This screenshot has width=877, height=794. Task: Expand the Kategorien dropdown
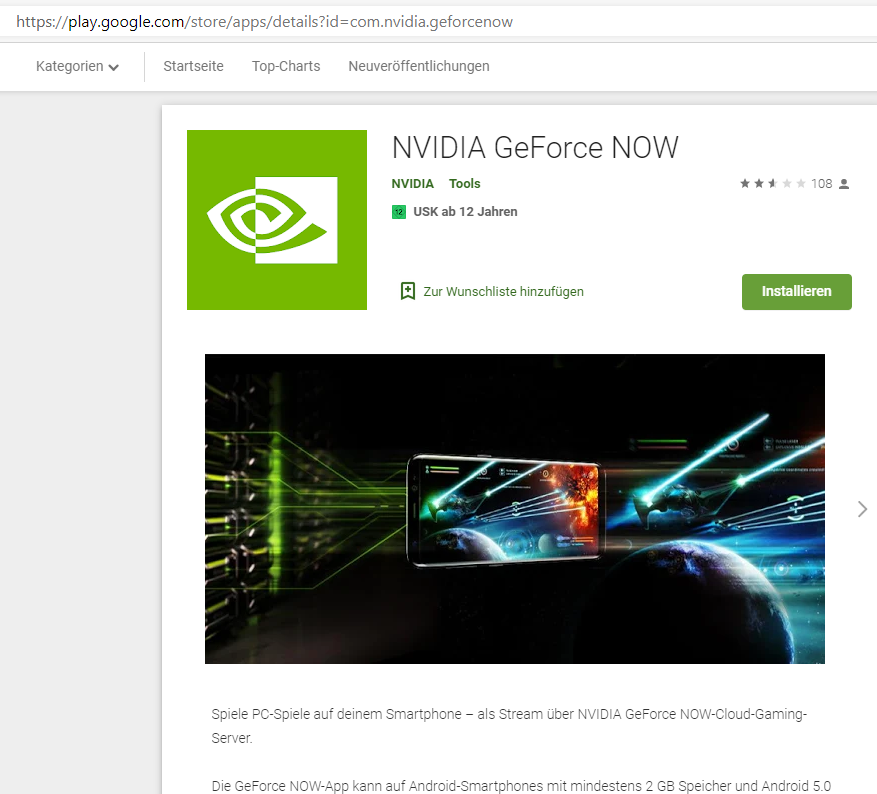click(77, 67)
